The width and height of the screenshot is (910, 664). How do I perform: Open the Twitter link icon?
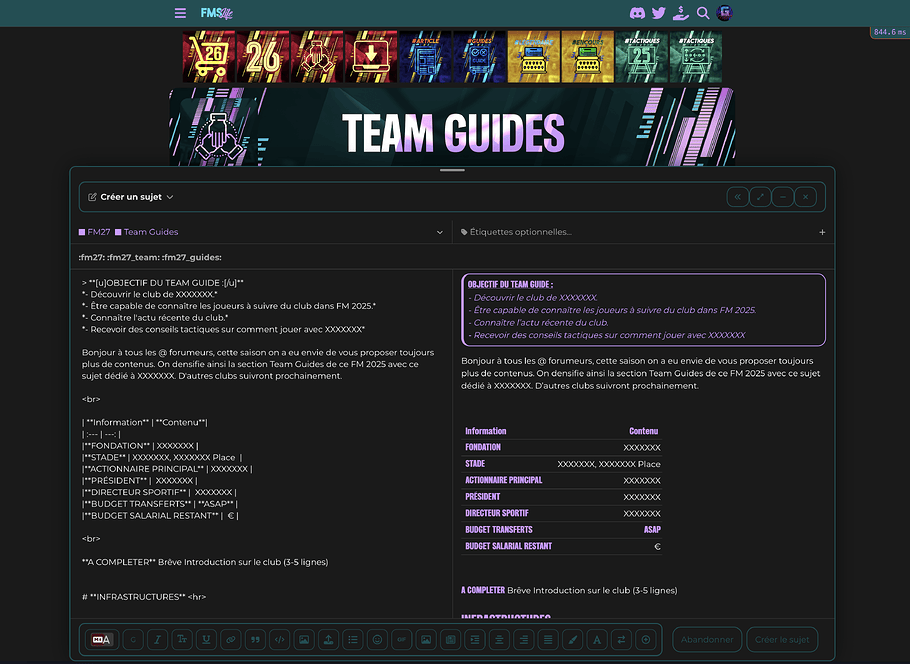(x=659, y=13)
